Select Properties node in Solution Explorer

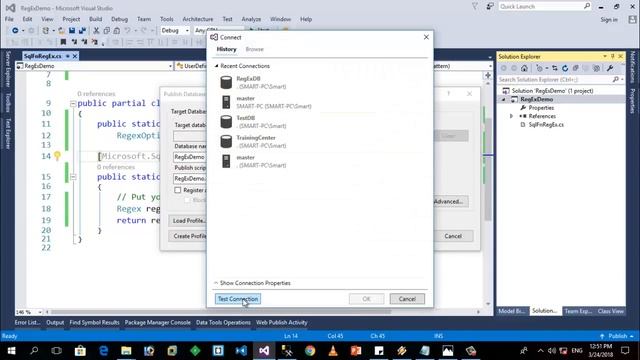541,108
